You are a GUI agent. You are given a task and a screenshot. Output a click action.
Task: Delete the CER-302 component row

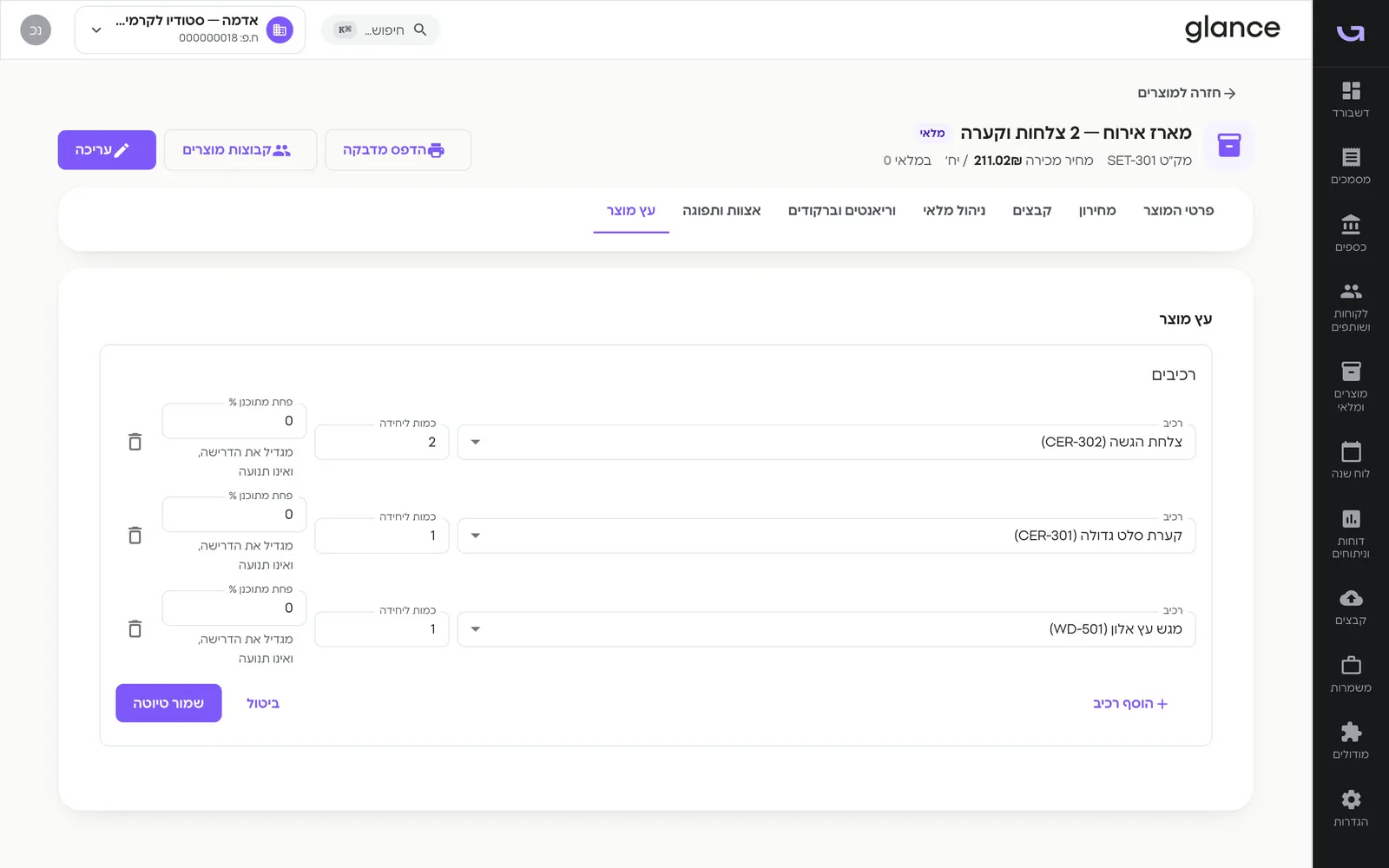(x=135, y=442)
